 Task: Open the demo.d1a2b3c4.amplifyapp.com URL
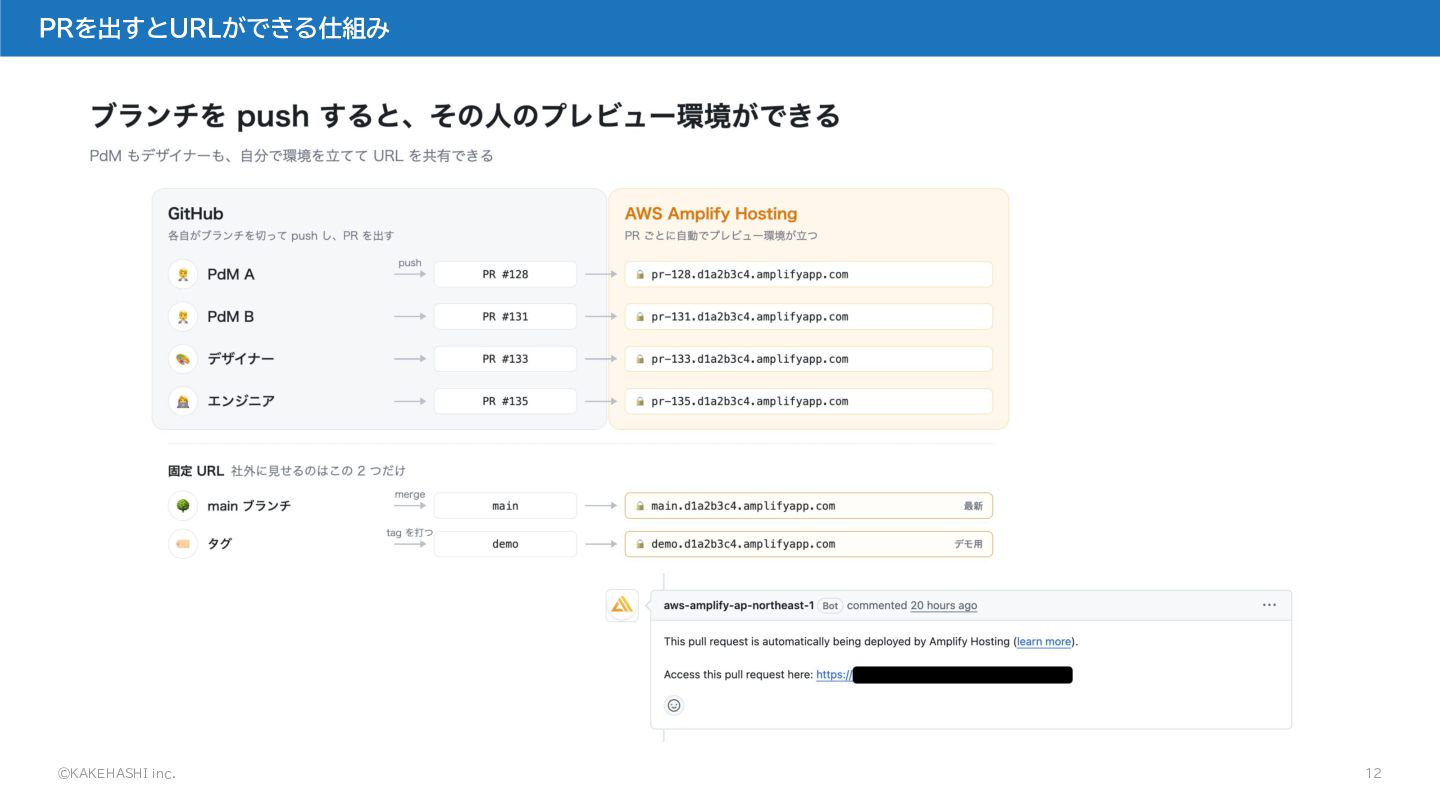coord(809,544)
